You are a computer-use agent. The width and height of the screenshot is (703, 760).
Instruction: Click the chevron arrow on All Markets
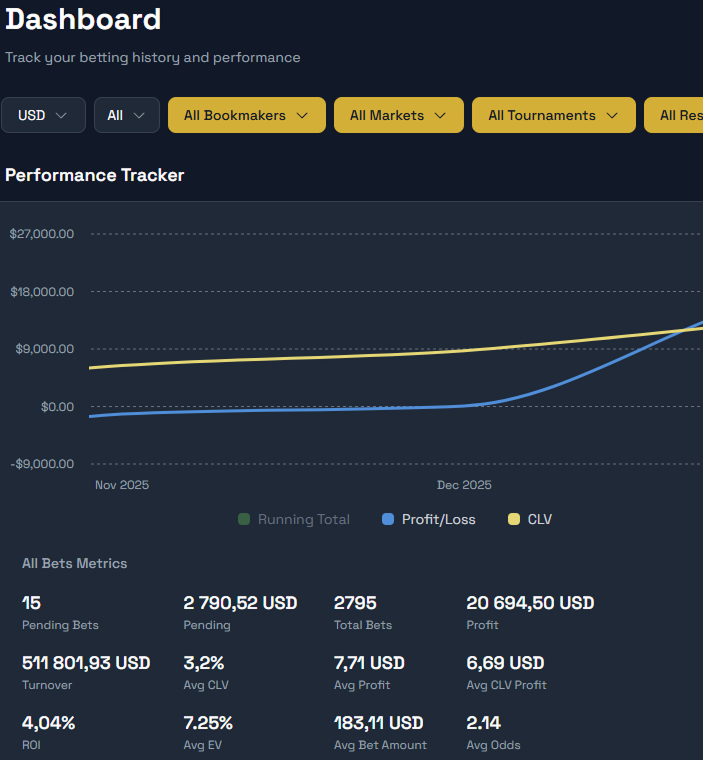pos(441,116)
